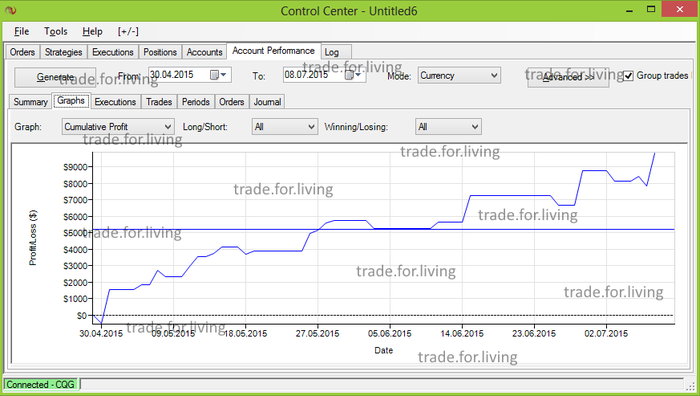The image size is (700, 396).
Task: Minimize the Control Center window
Action: coord(629,10)
